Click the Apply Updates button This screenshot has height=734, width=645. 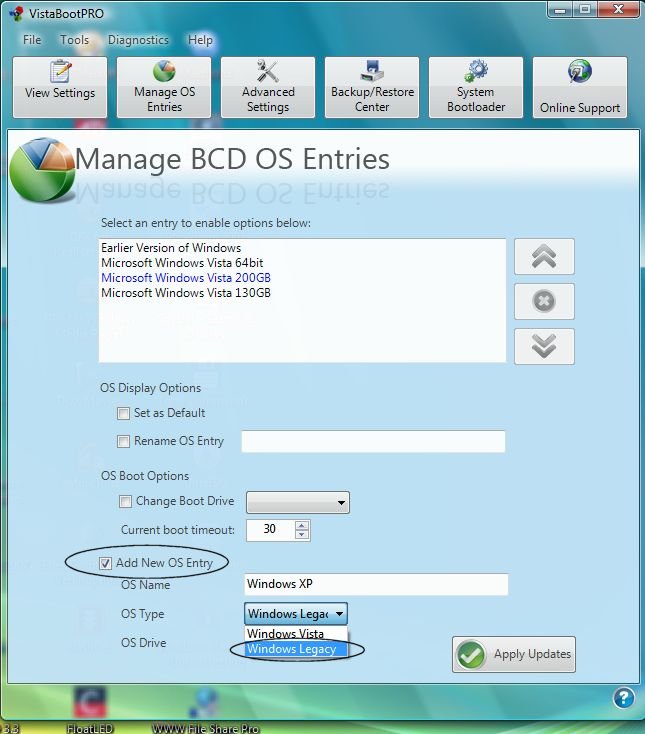coord(514,654)
